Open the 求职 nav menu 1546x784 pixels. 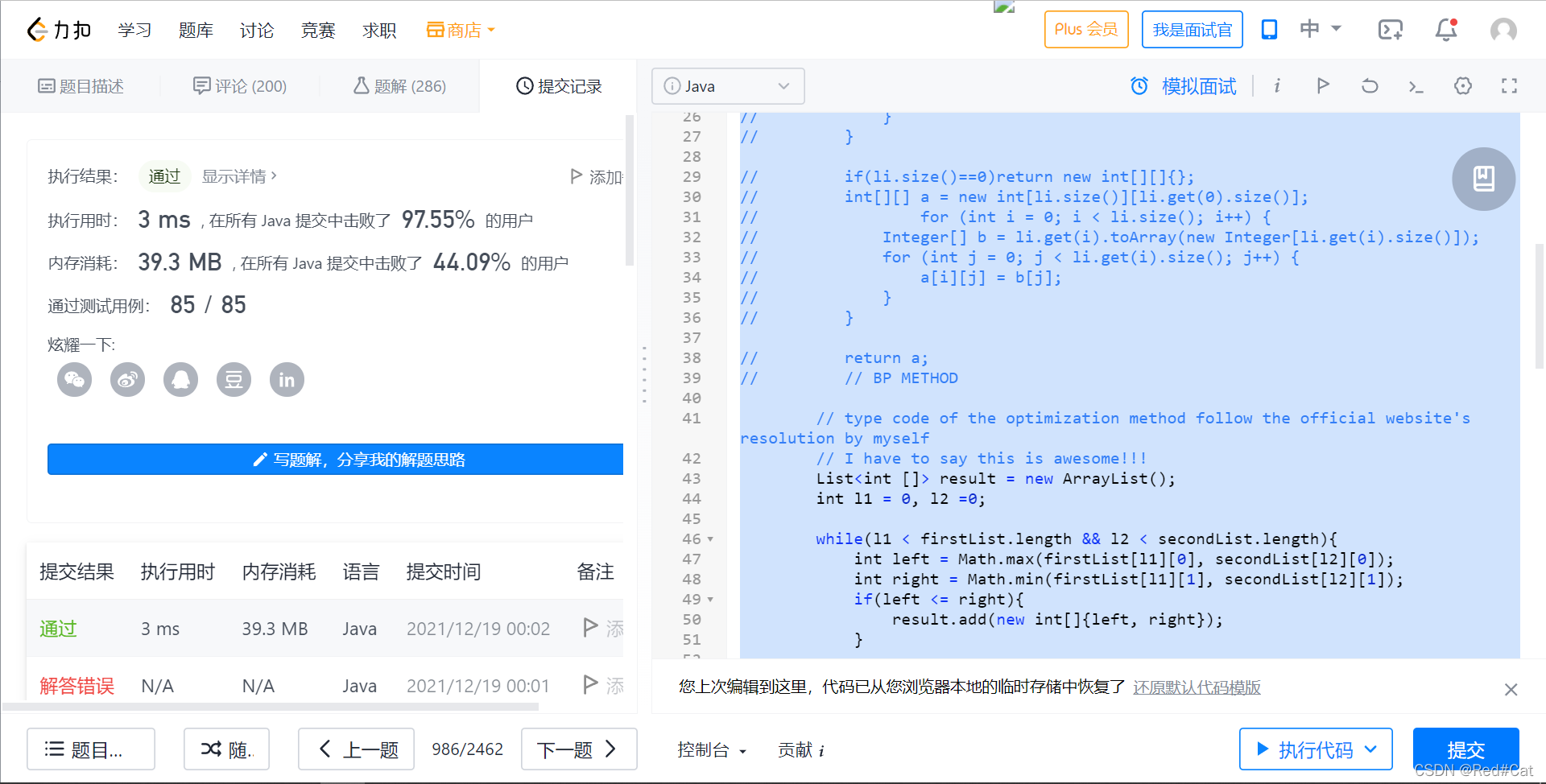click(379, 30)
